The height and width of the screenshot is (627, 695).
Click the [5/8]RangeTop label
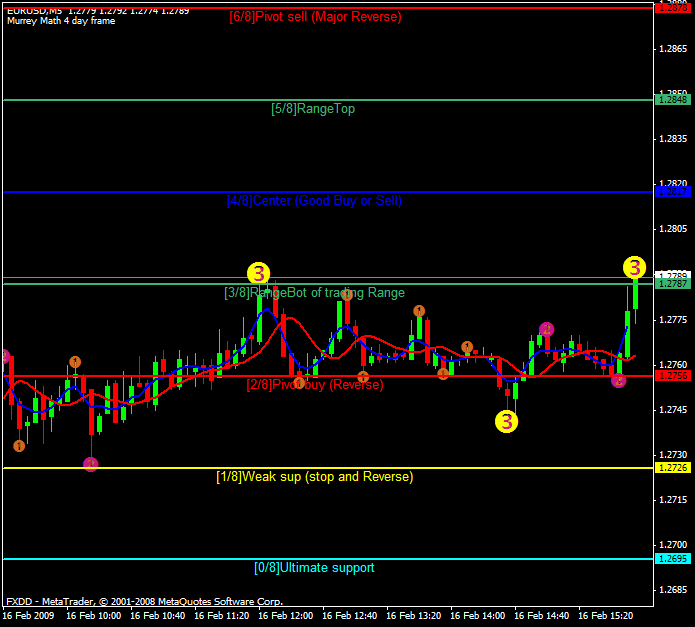pos(313,109)
